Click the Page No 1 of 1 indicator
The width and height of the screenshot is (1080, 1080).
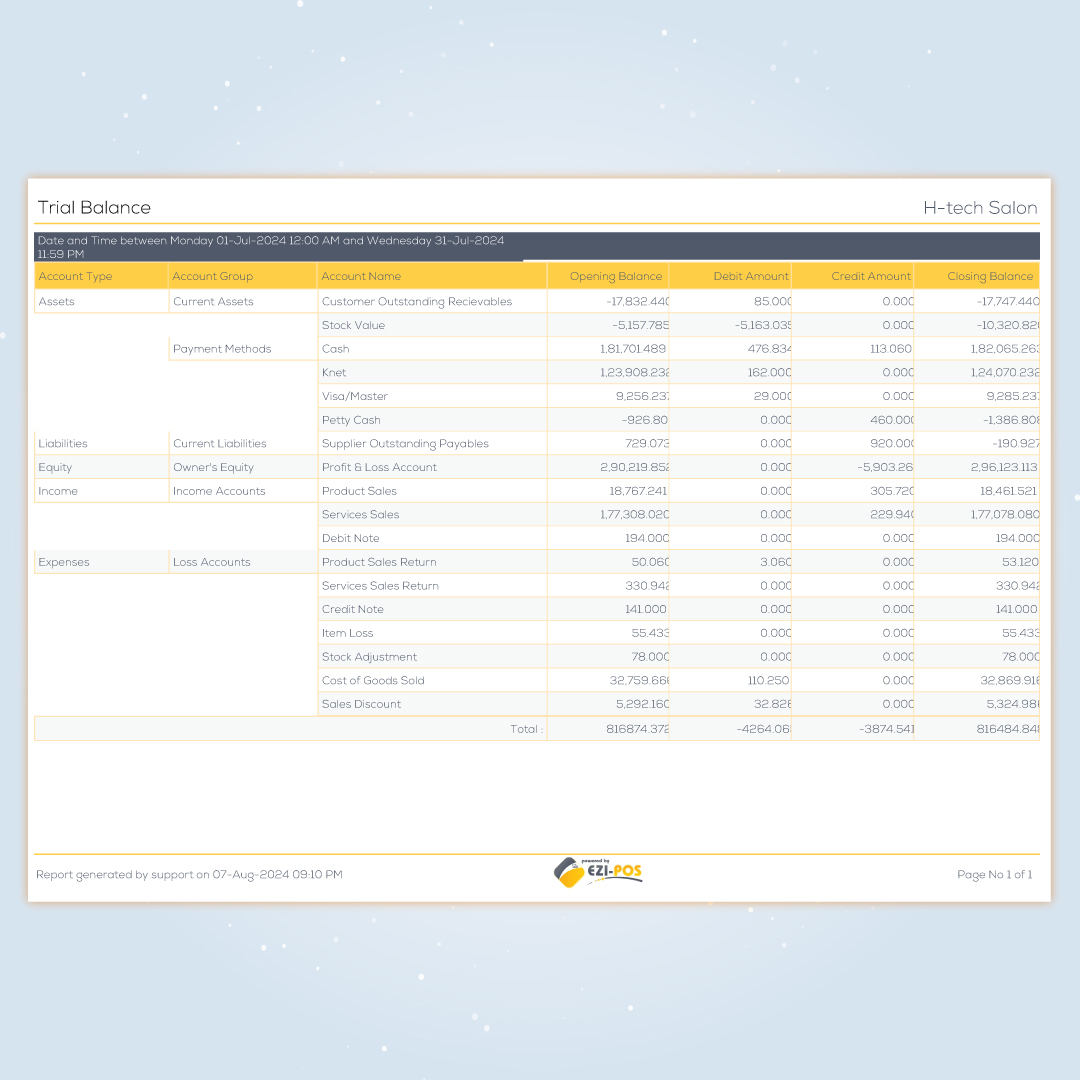(x=995, y=875)
